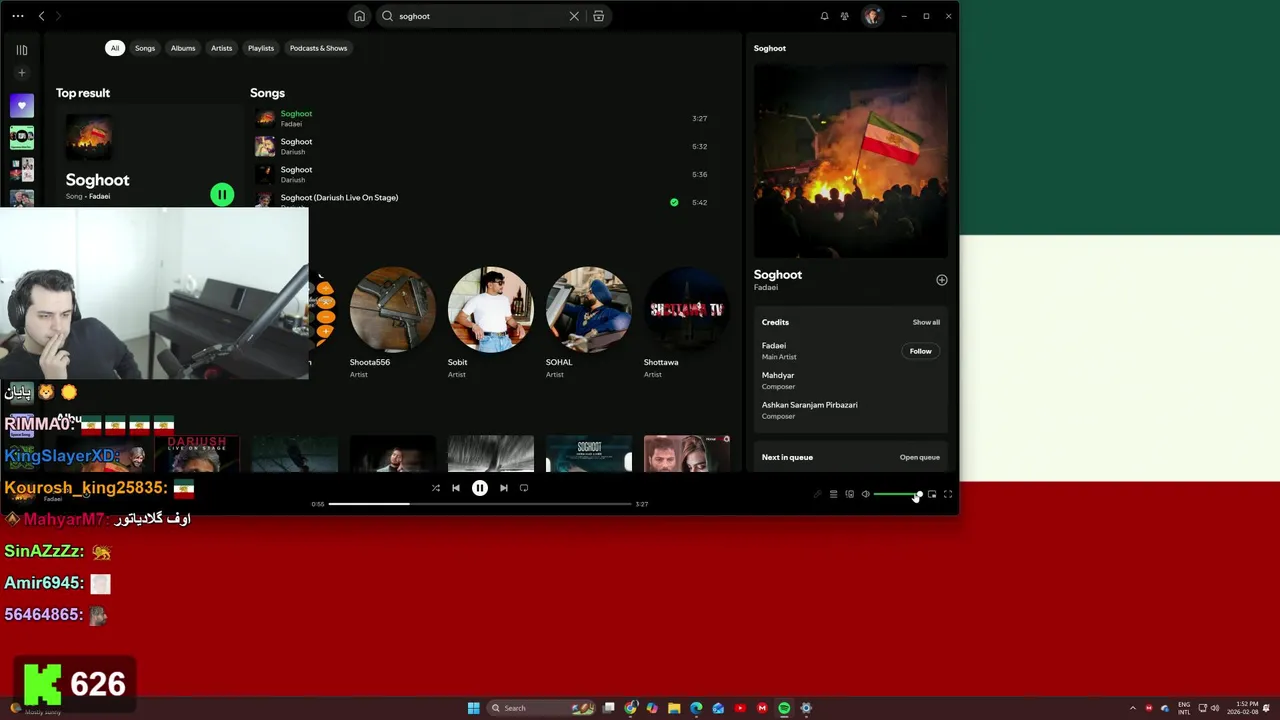The image size is (1280, 720).
Task: Filter results by Songs
Action: click(x=145, y=48)
